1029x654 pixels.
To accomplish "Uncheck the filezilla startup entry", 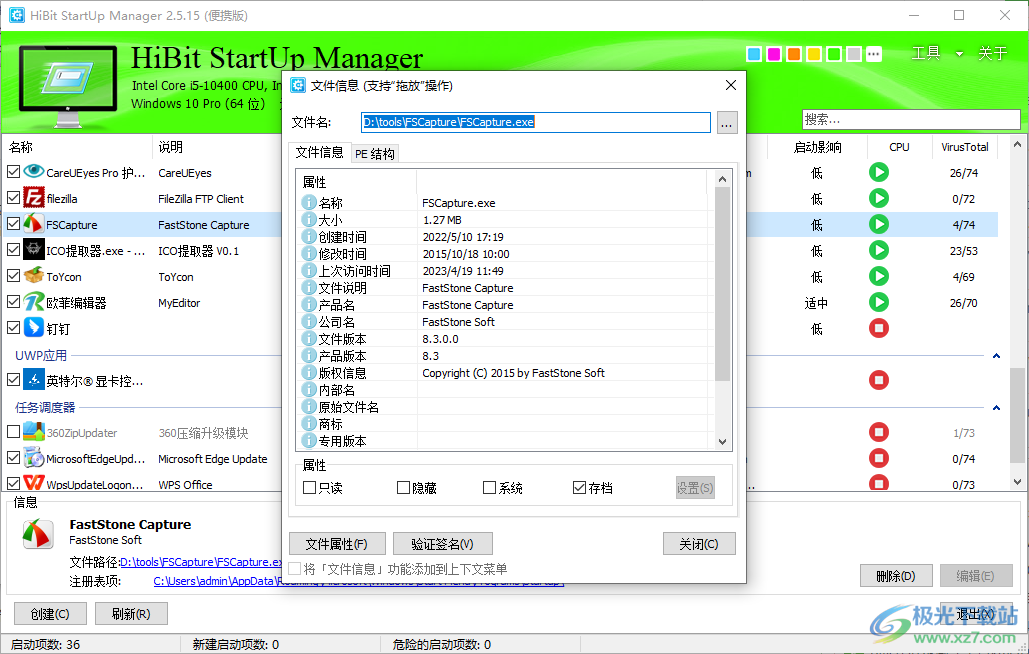I will point(13,198).
